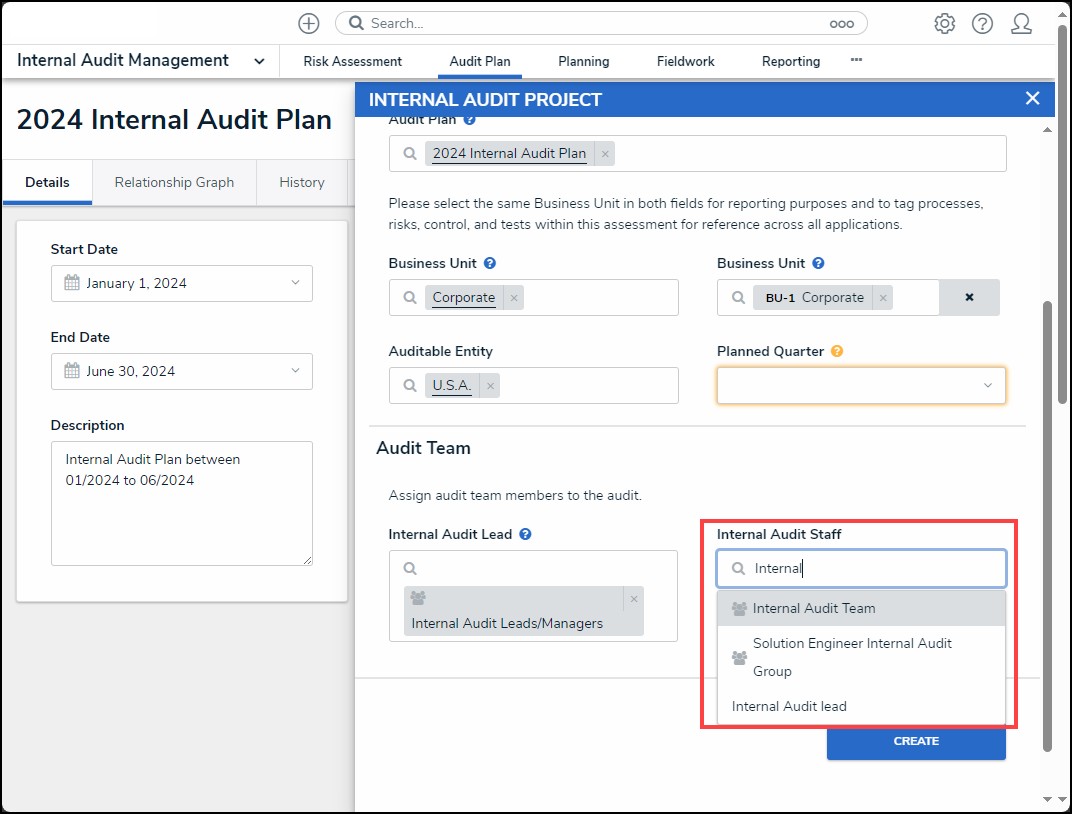
Task: Click the plus create-new icon
Action: point(309,24)
